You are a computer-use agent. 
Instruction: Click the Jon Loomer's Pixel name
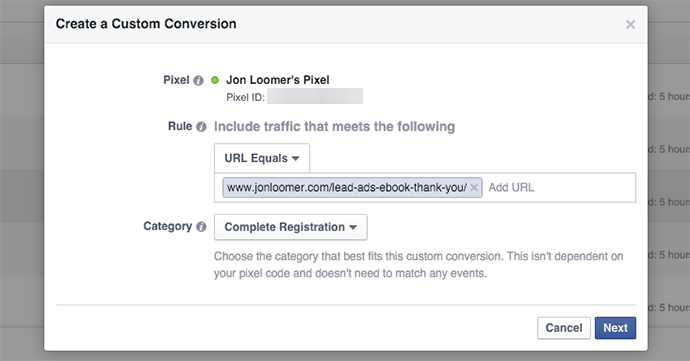click(x=278, y=80)
